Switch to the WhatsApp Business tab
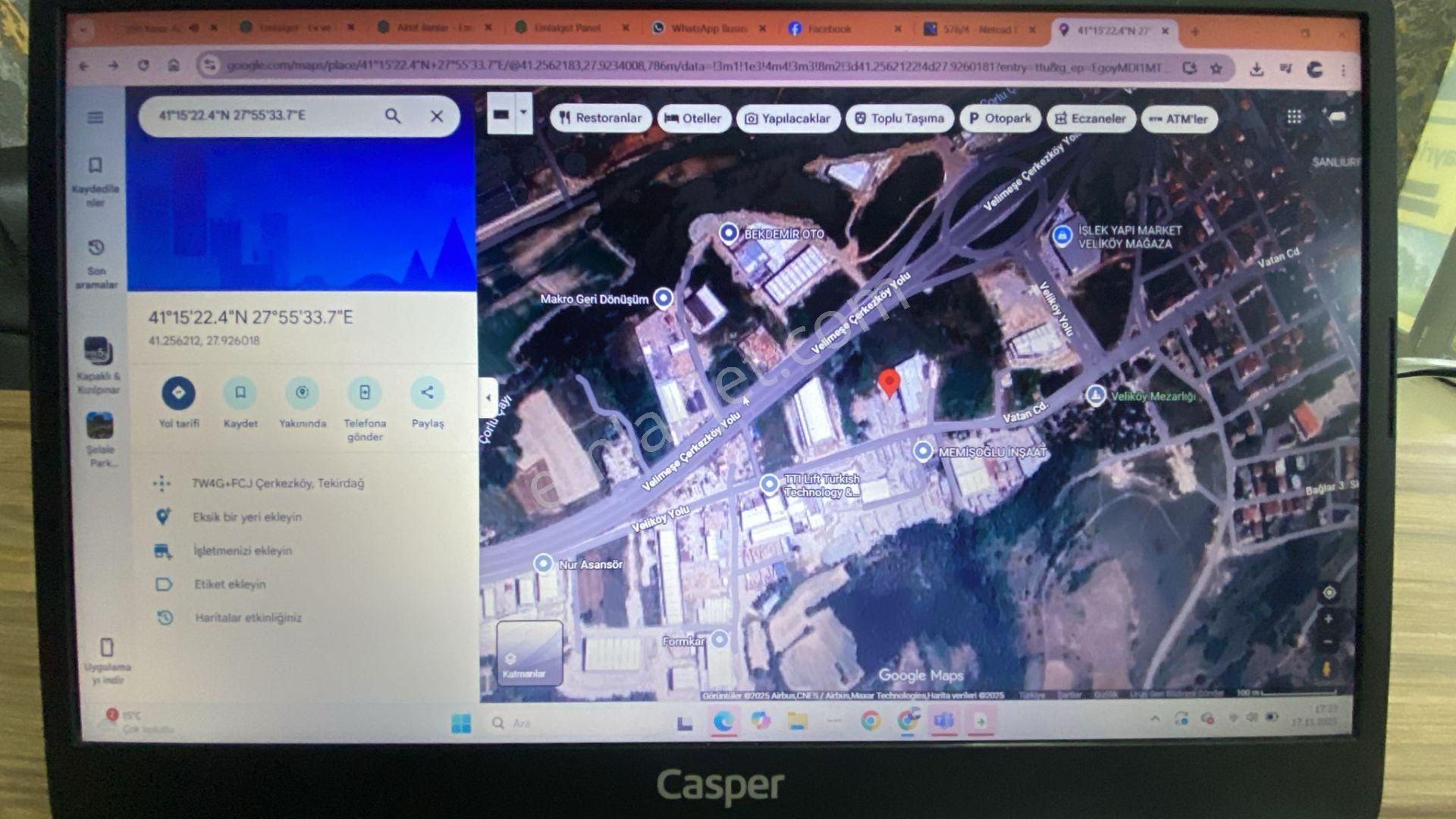 tap(708, 29)
